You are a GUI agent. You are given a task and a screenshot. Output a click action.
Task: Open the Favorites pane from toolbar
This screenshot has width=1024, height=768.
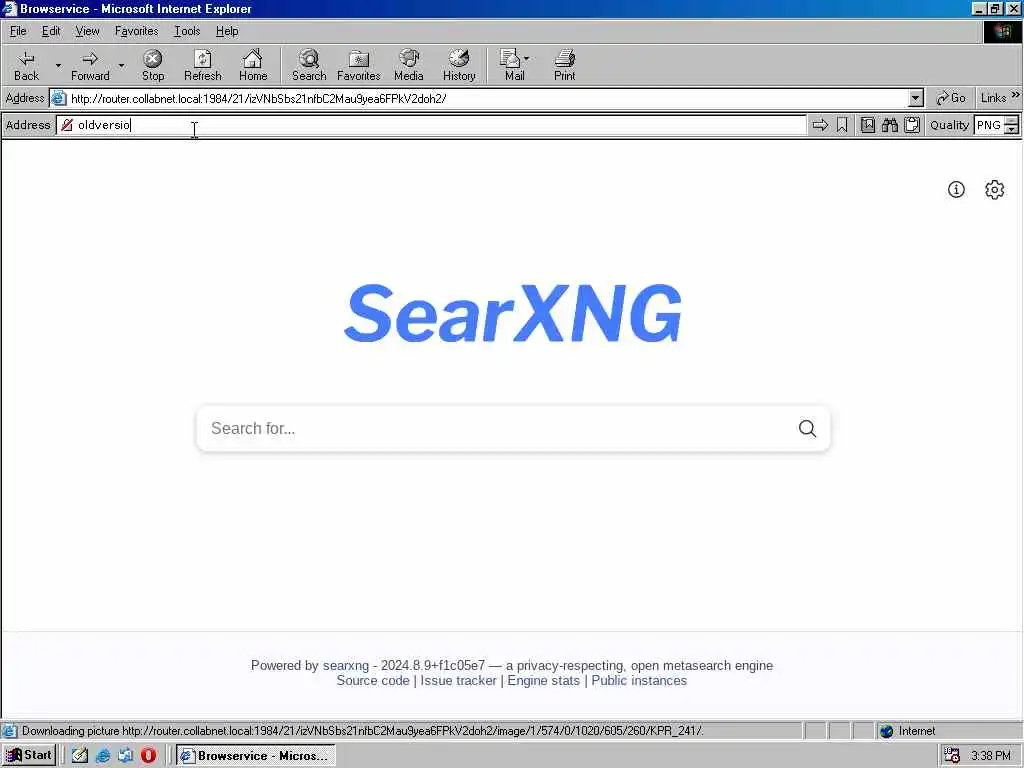point(359,65)
